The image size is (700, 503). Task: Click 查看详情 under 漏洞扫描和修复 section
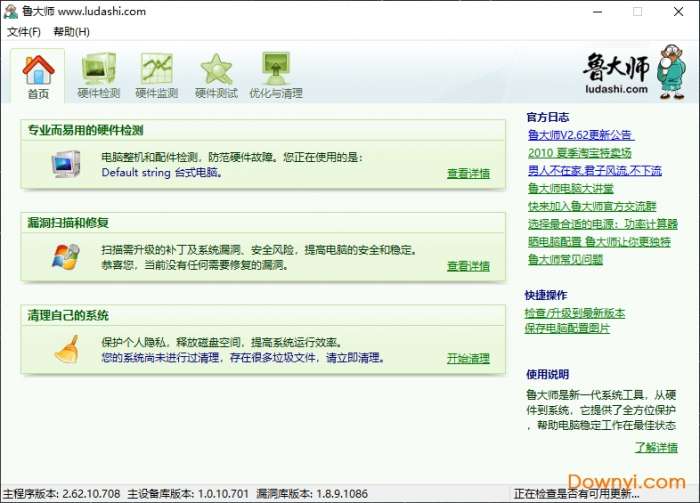point(468,266)
